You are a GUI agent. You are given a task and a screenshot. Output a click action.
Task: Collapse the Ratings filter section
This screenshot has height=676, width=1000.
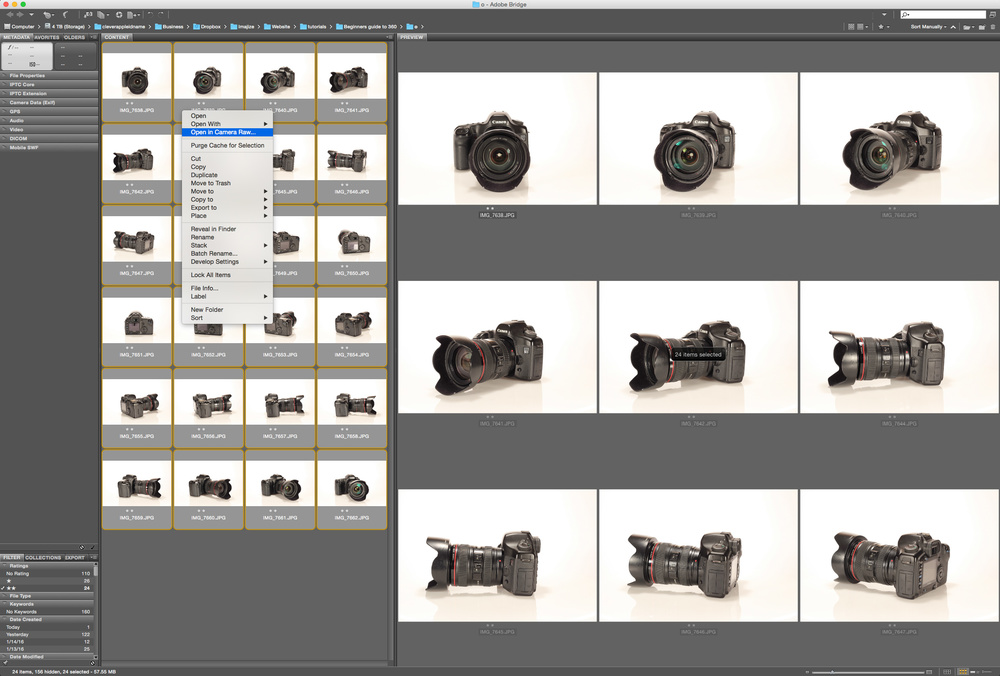click(6, 566)
